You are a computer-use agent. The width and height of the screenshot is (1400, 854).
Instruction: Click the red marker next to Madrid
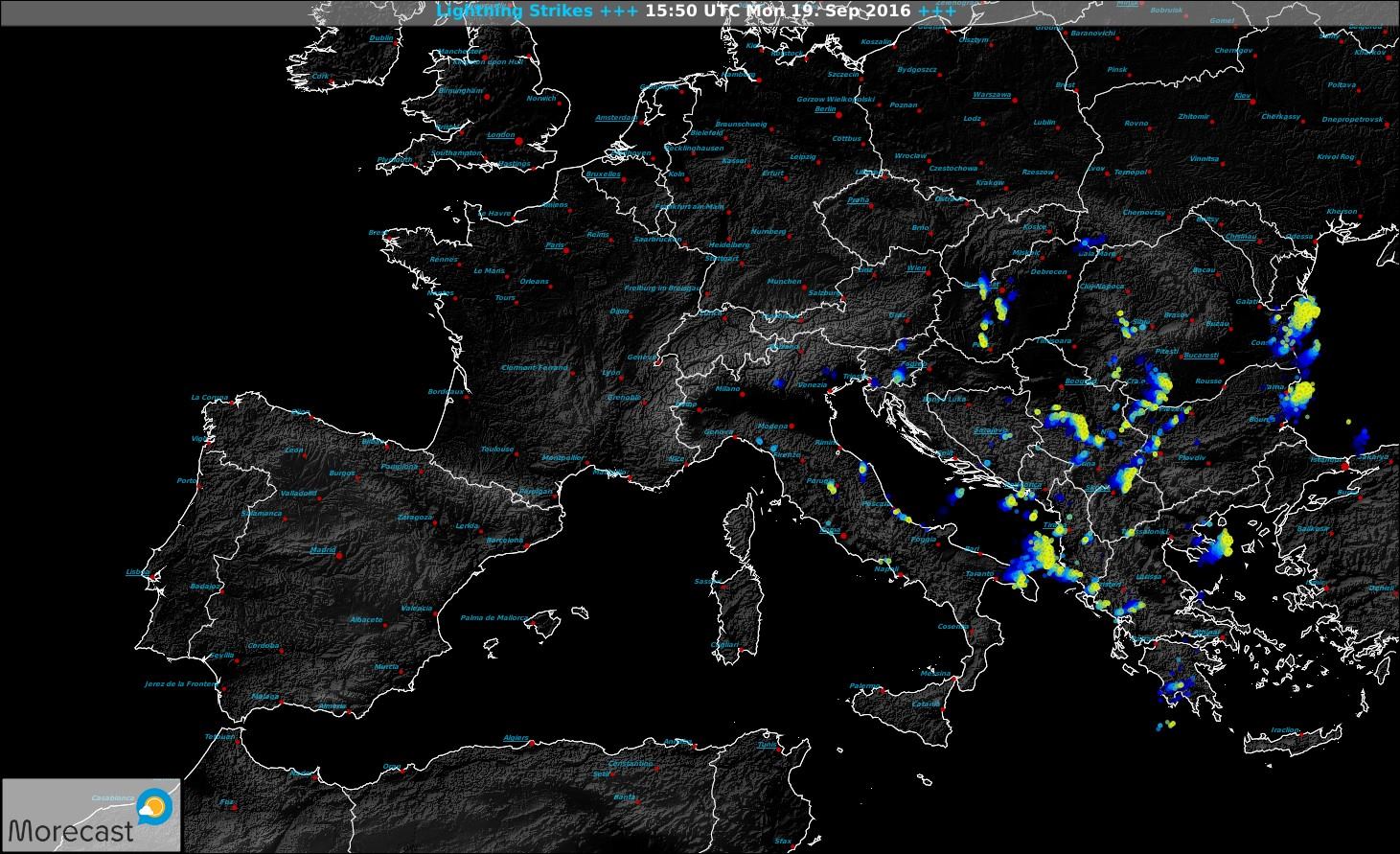340,555
